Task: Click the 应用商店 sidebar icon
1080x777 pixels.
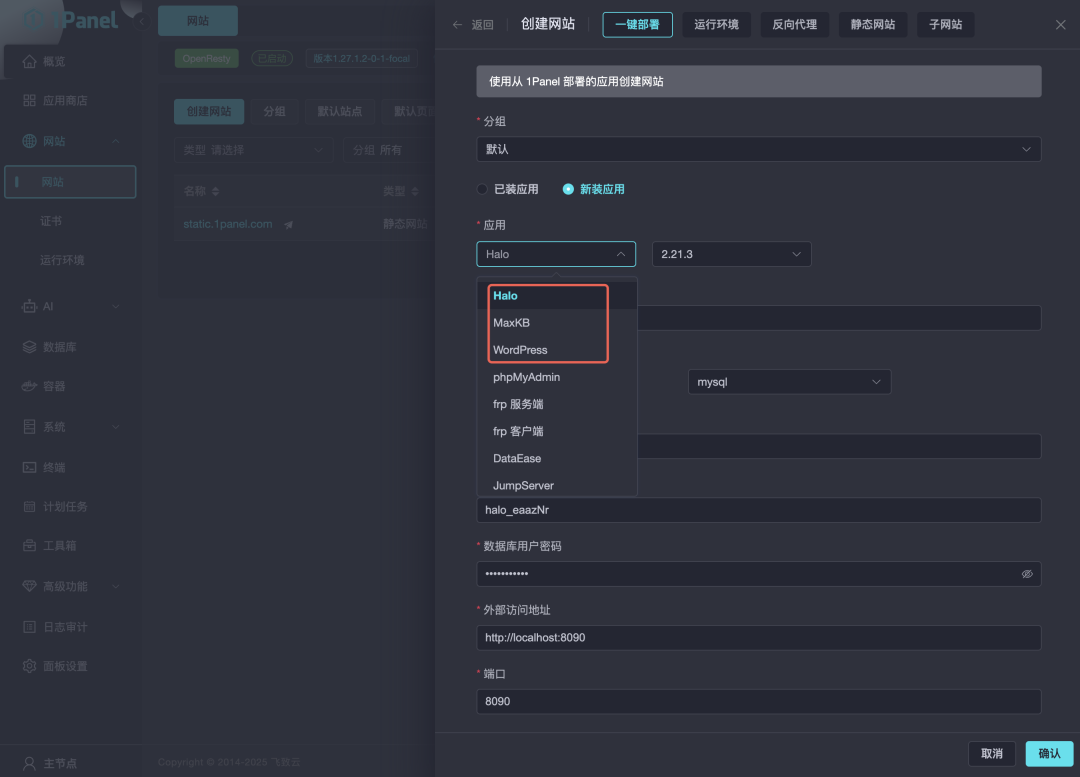Action: pyautogui.click(x=29, y=101)
